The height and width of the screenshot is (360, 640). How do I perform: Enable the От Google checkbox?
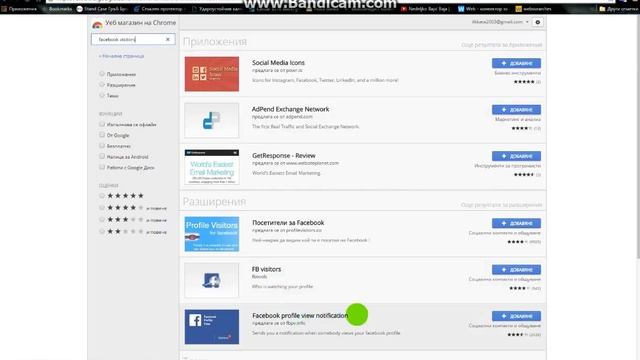pyautogui.click(x=102, y=135)
